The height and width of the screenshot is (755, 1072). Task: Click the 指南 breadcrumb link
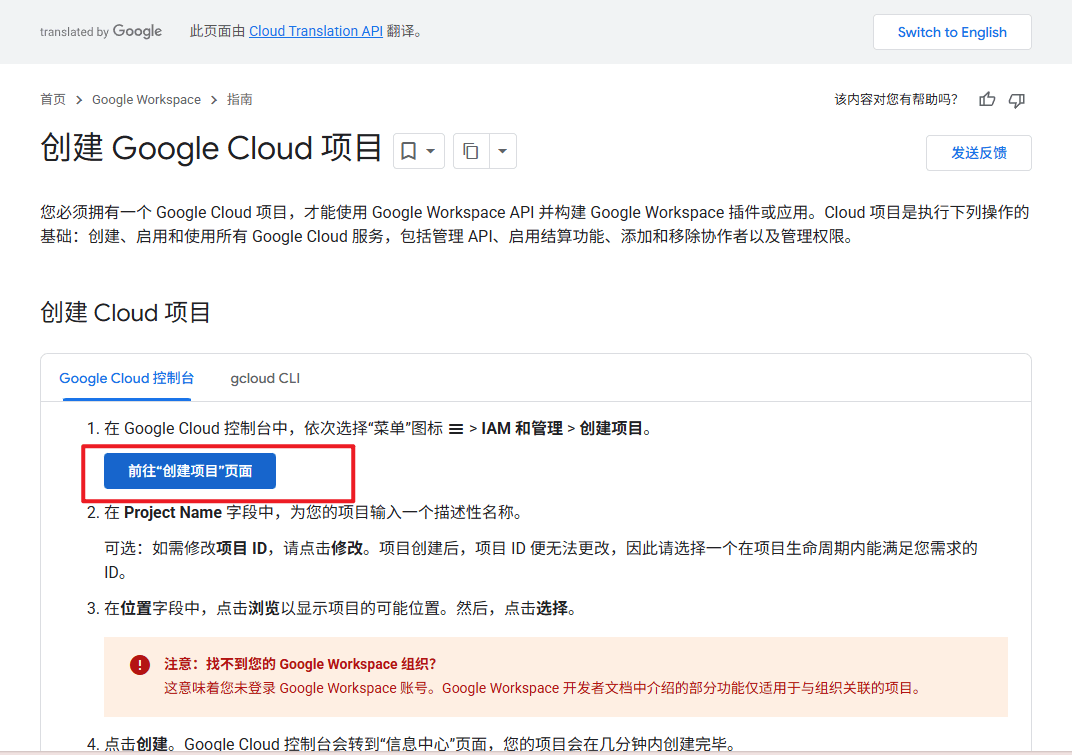pos(240,100)
